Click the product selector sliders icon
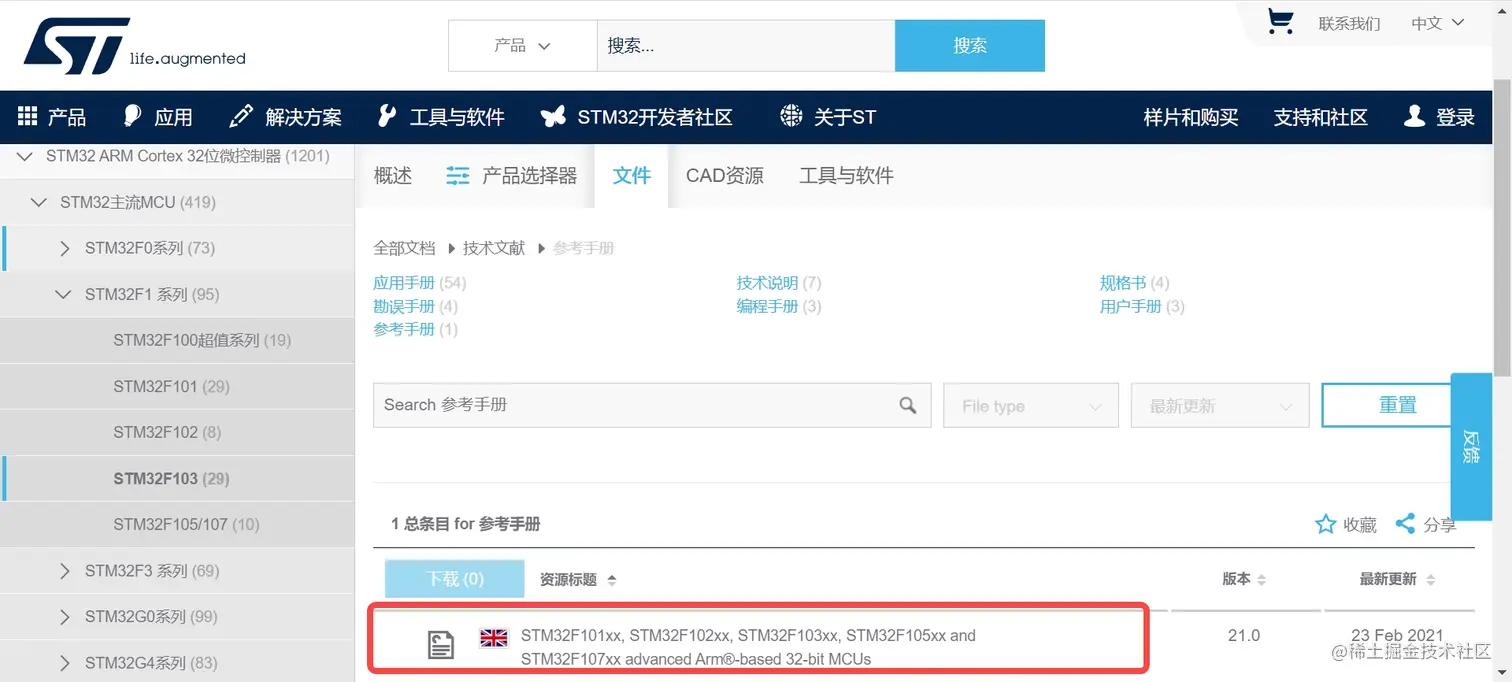Viewport: 1512px width, 682px height. (458, 176)
